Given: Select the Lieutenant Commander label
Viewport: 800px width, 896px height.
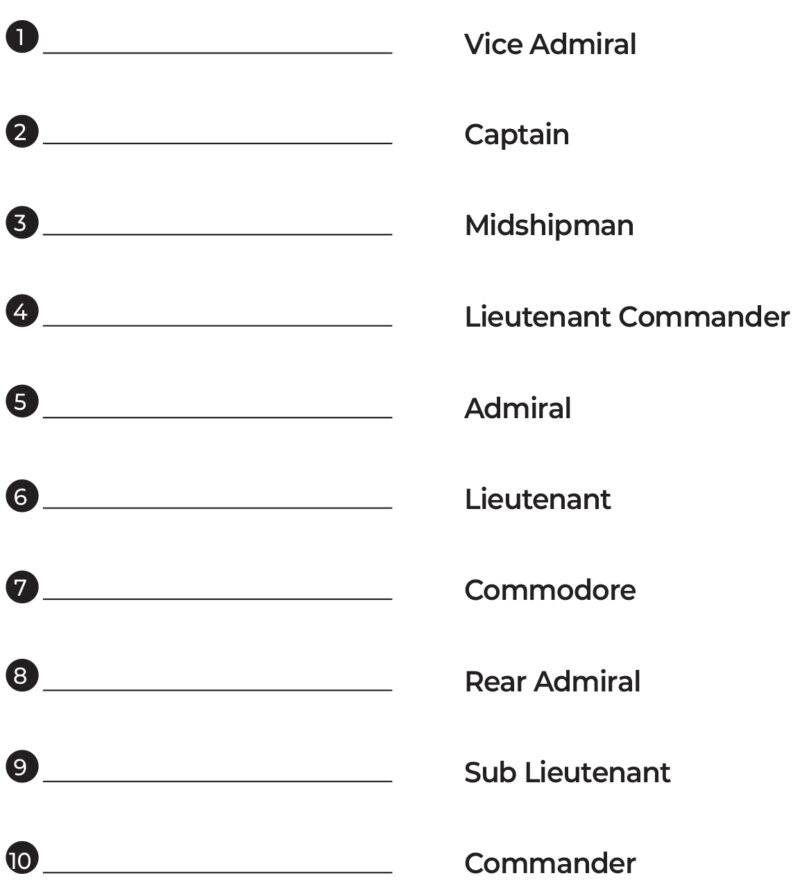Looking at the screenshot, I should click(x=627, y=317).
